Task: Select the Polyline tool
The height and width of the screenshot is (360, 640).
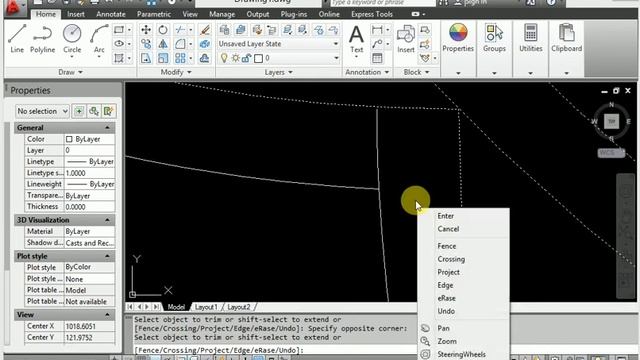Action: (x=42, y=39)
